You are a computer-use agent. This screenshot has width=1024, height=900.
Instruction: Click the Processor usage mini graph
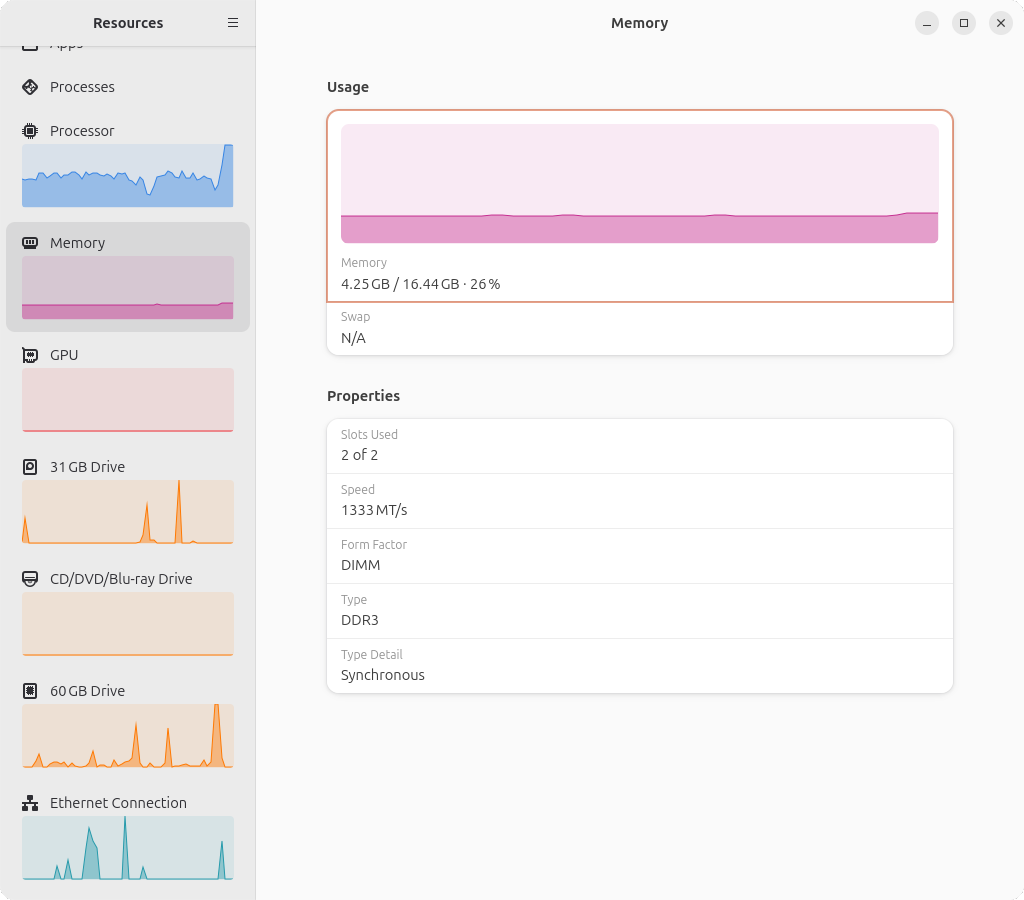click(127, 176)
